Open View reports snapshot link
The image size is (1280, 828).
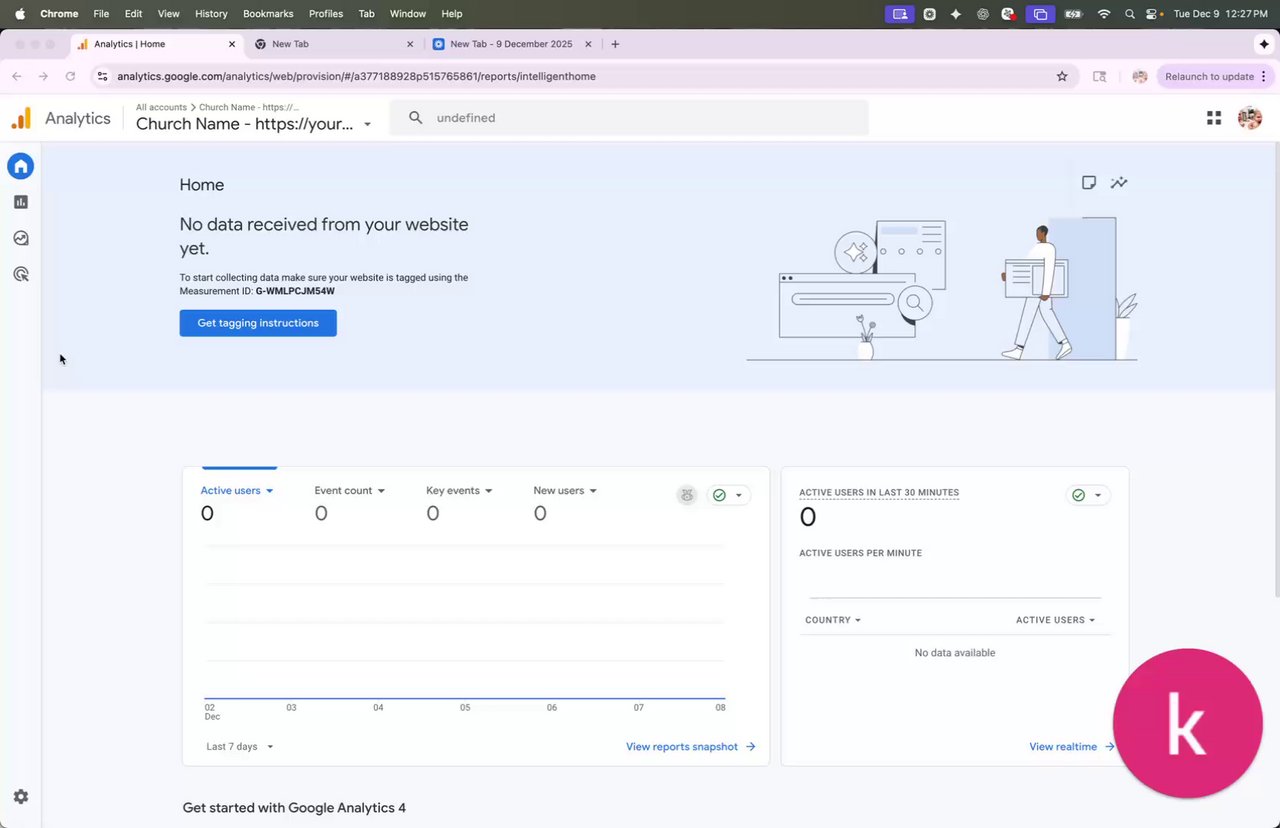[x=691, y=747]
